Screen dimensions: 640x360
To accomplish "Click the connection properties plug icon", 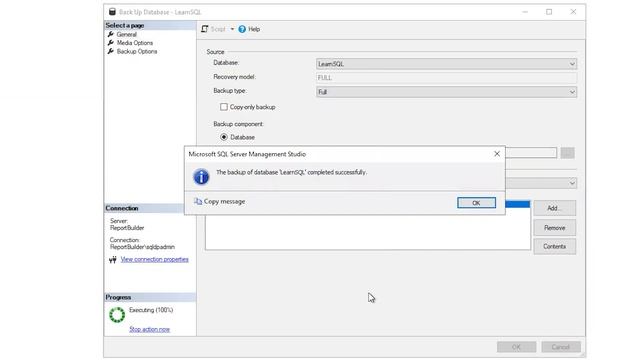I will pos(113,260).
